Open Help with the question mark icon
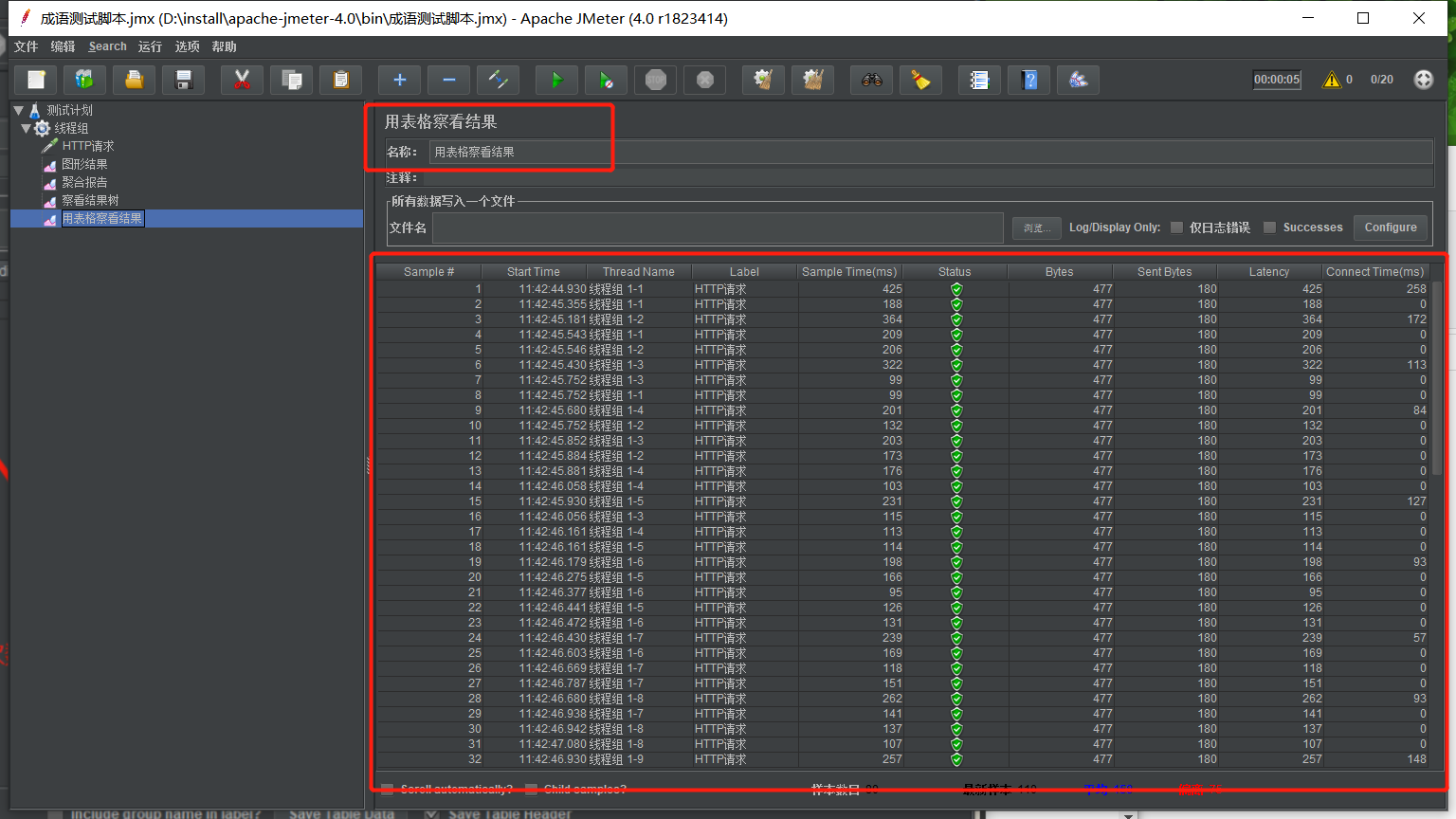Screen dimensions: 1456x819 (1029, 81)
